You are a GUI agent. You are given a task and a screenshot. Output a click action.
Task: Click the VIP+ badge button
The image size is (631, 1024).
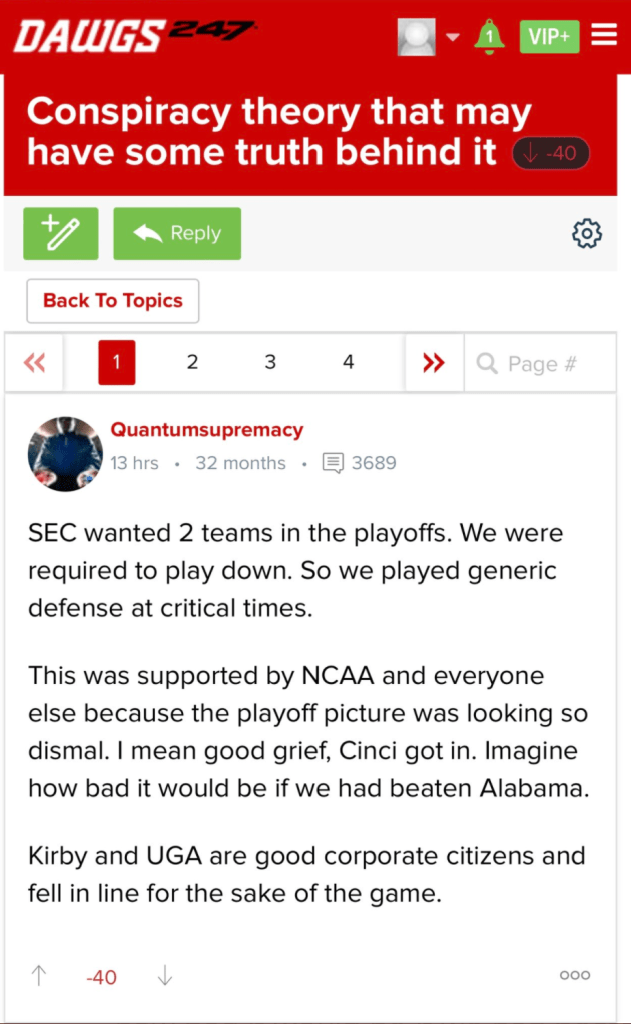click(x=549, y=36)
